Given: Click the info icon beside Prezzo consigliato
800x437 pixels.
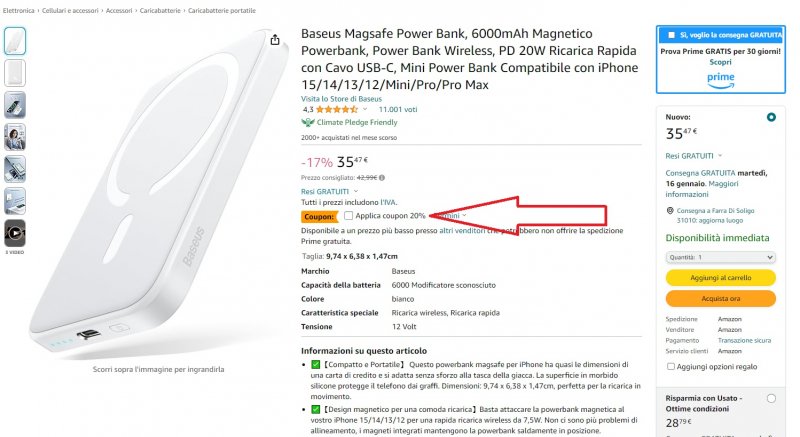Looking at the screenshot, I should [x=383, y=177].
